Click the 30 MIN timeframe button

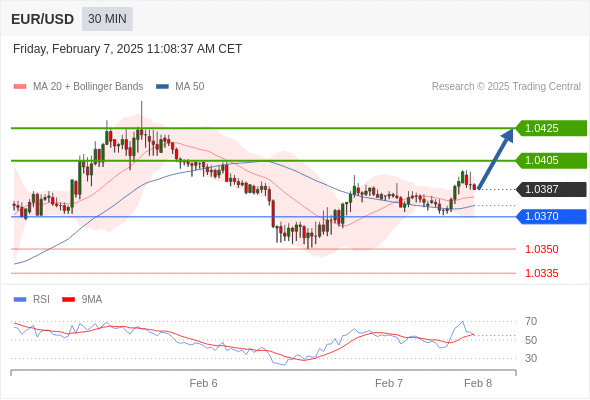(107, 19)
